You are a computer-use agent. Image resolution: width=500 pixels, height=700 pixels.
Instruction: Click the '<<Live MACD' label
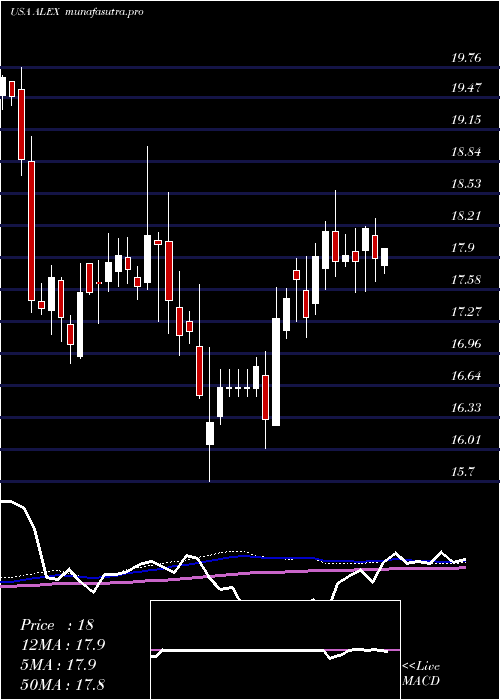[x=421, y=674]
